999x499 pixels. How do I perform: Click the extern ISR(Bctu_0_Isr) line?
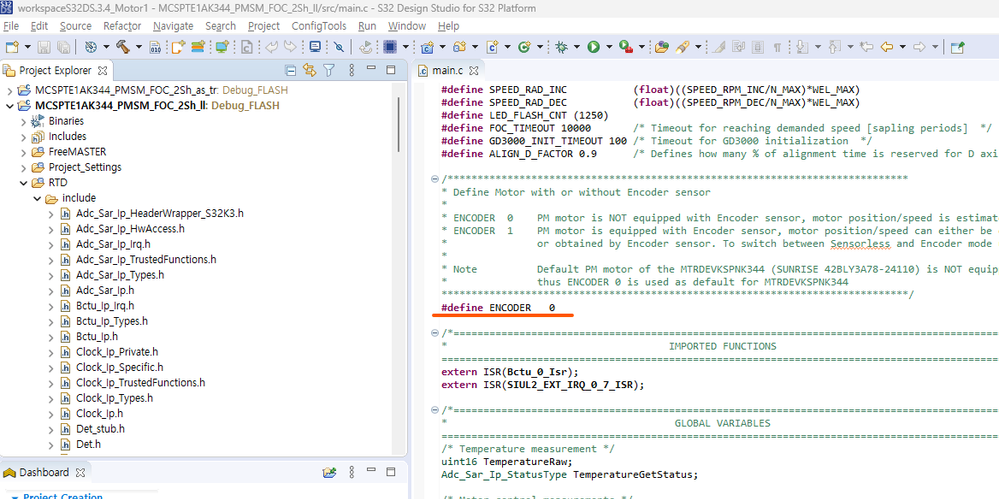point(509,372)
